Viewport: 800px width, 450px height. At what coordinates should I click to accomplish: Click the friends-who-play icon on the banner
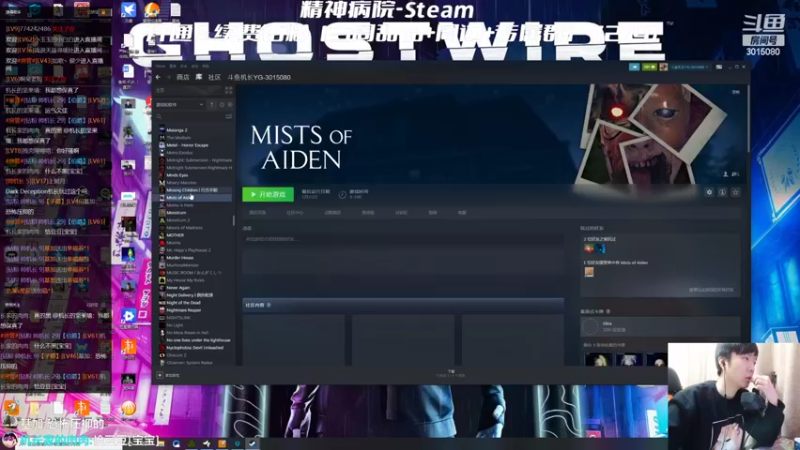pyautogui.click(x=726, y=174)
